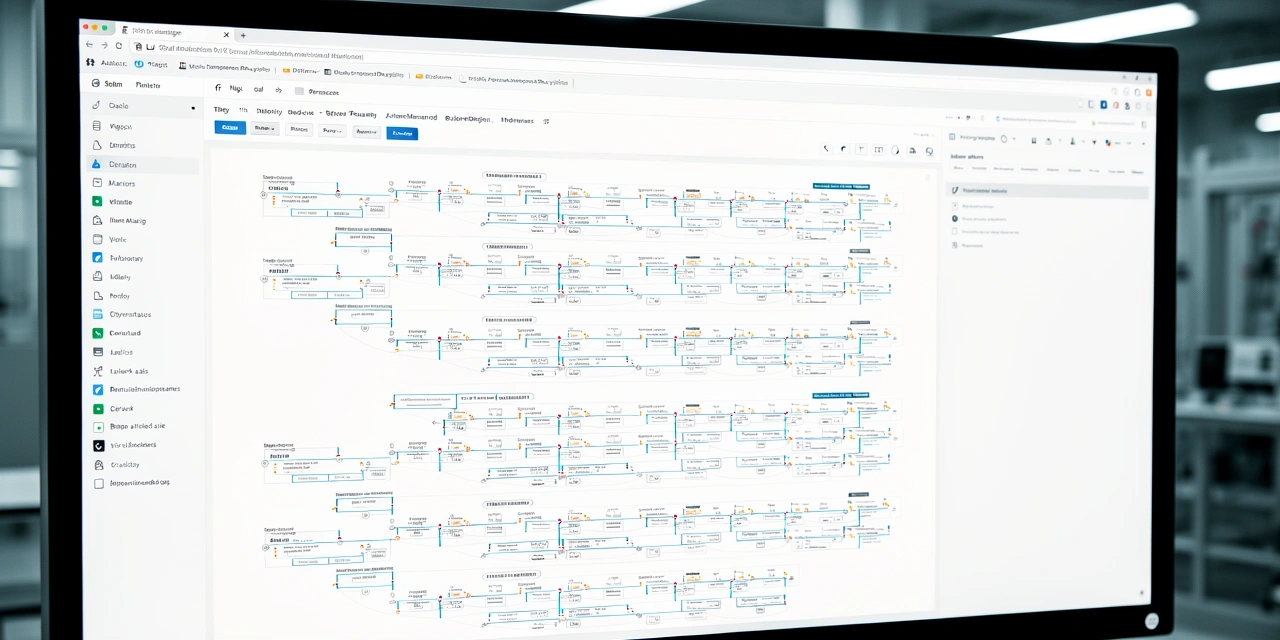1280x640 pixels.
Task: Reload the page with the refresh icon
Action: 119,46
